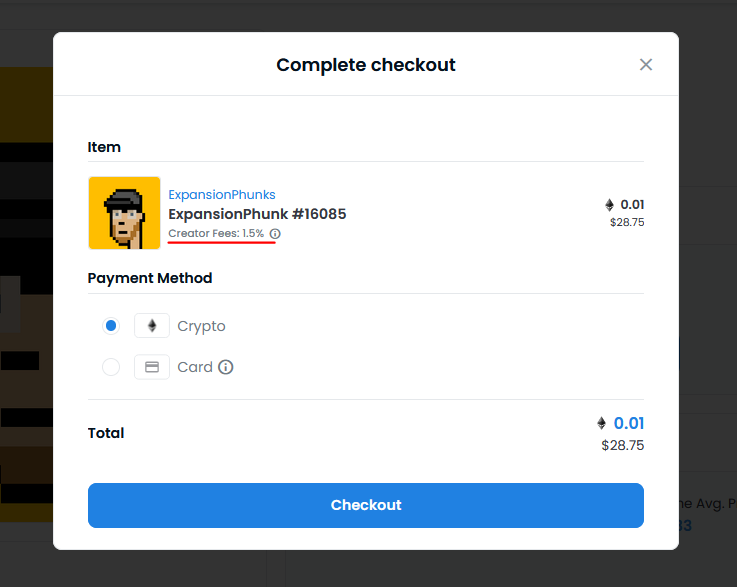Click the Creator Fees 1.5% text

coord(216,234)
